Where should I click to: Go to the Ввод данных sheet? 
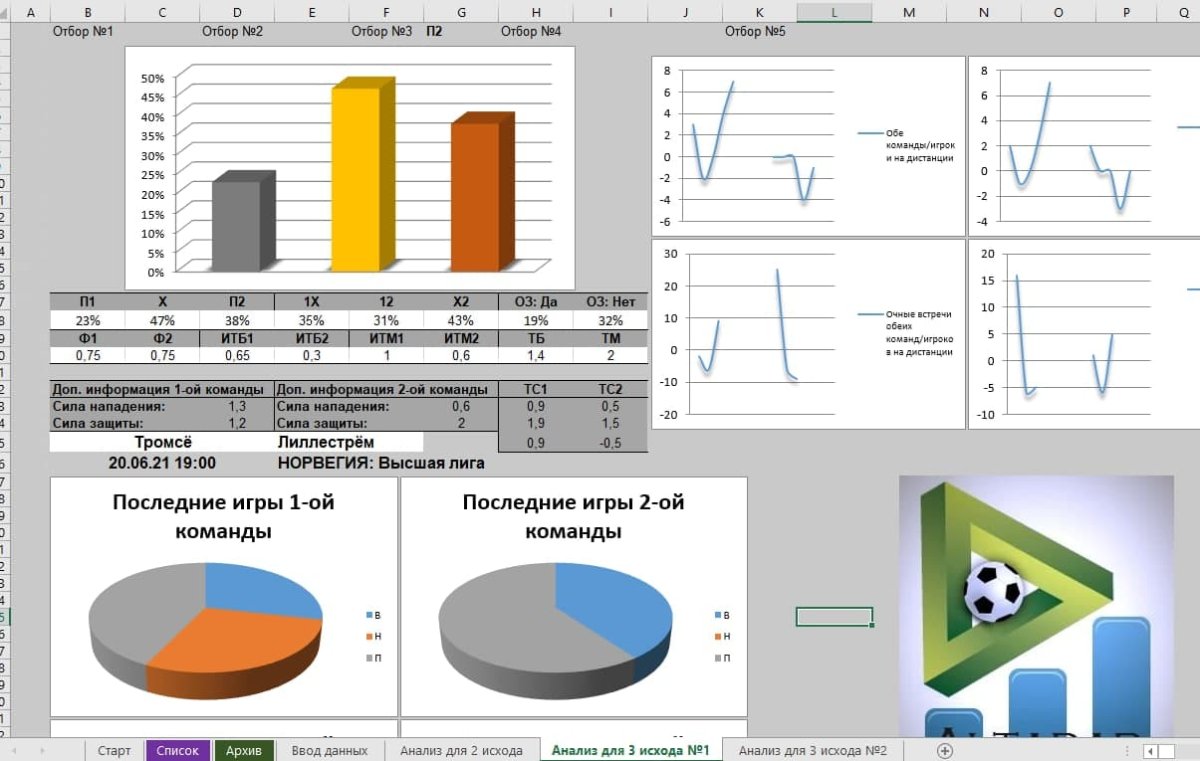[329, 750]
